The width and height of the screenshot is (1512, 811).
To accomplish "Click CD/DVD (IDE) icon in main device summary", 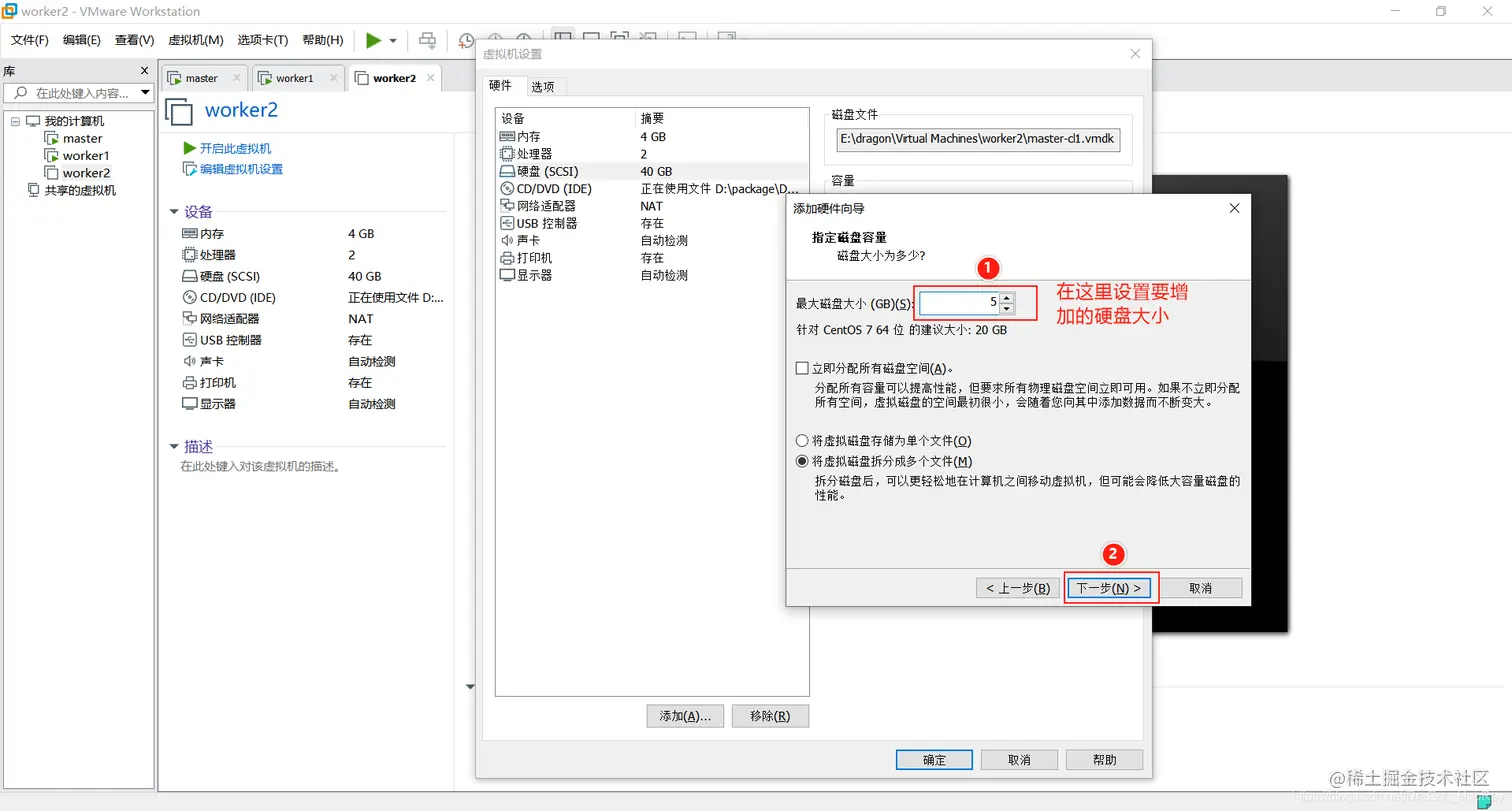I will 190,297.
